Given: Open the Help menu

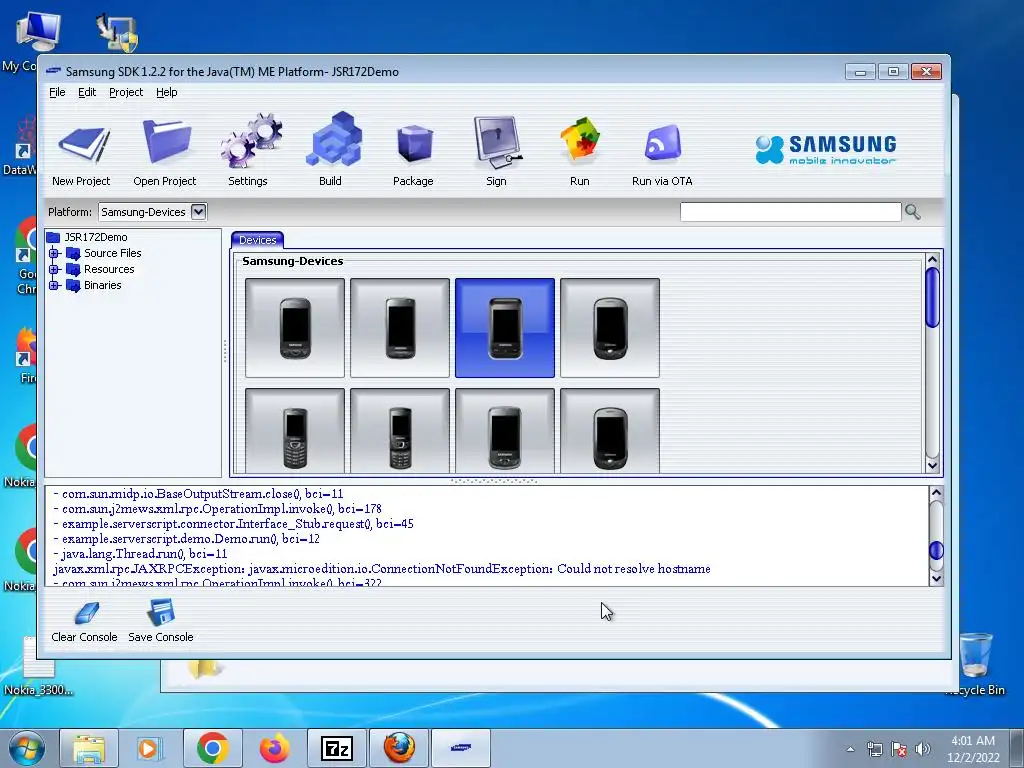Looking at the screenshot, I should [167, 92].
